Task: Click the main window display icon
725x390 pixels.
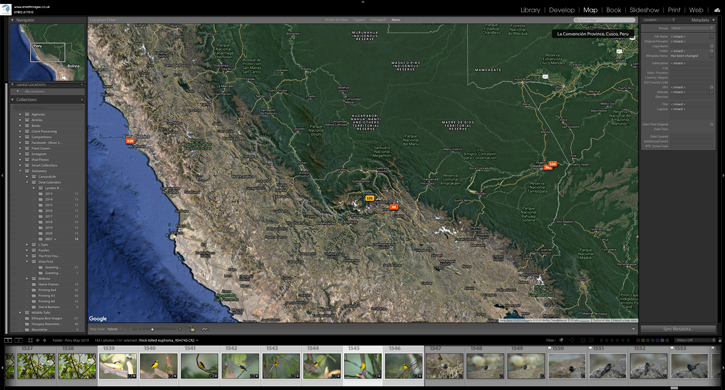Action: 8,340
